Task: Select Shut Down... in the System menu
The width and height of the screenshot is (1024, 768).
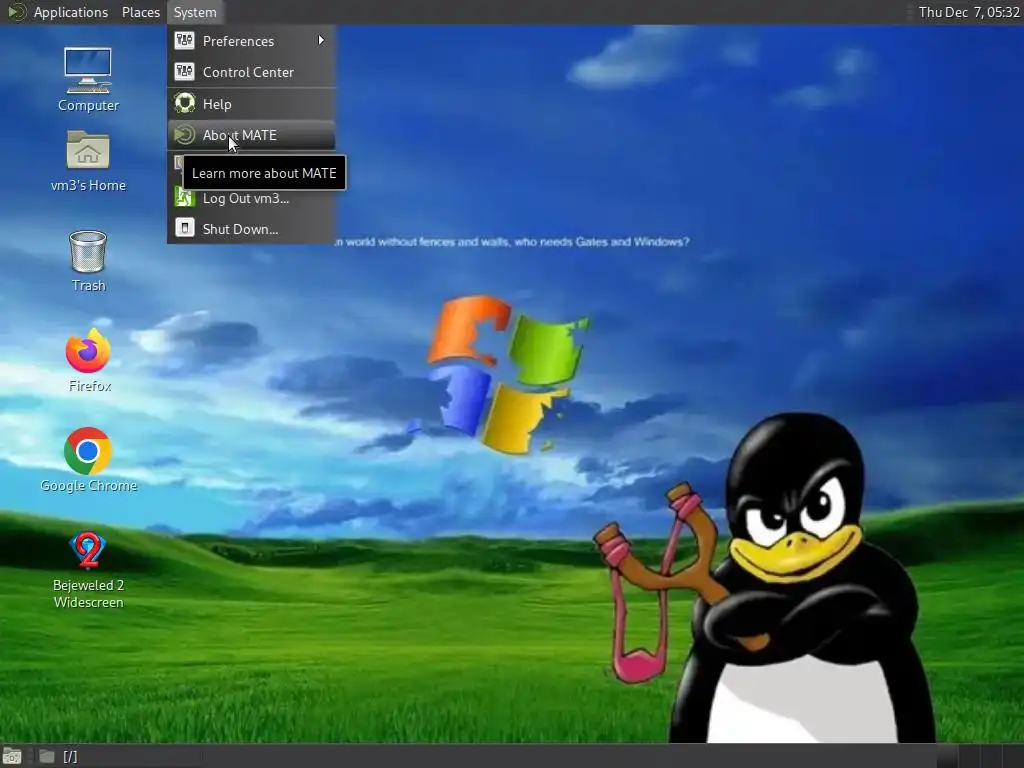Action: (x=251, y=229)
